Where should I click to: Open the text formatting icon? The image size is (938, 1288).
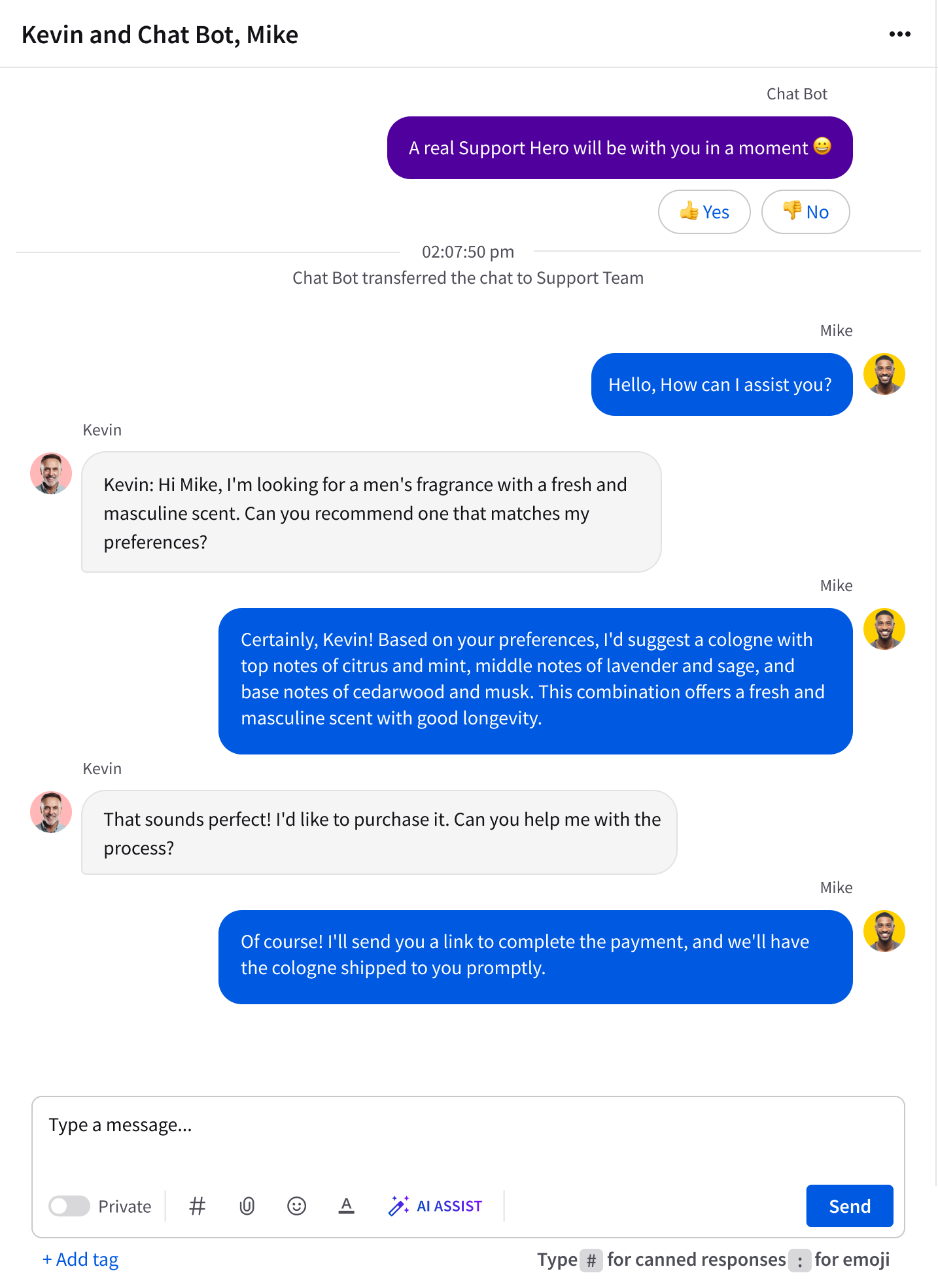click(x=347, y=1206)
